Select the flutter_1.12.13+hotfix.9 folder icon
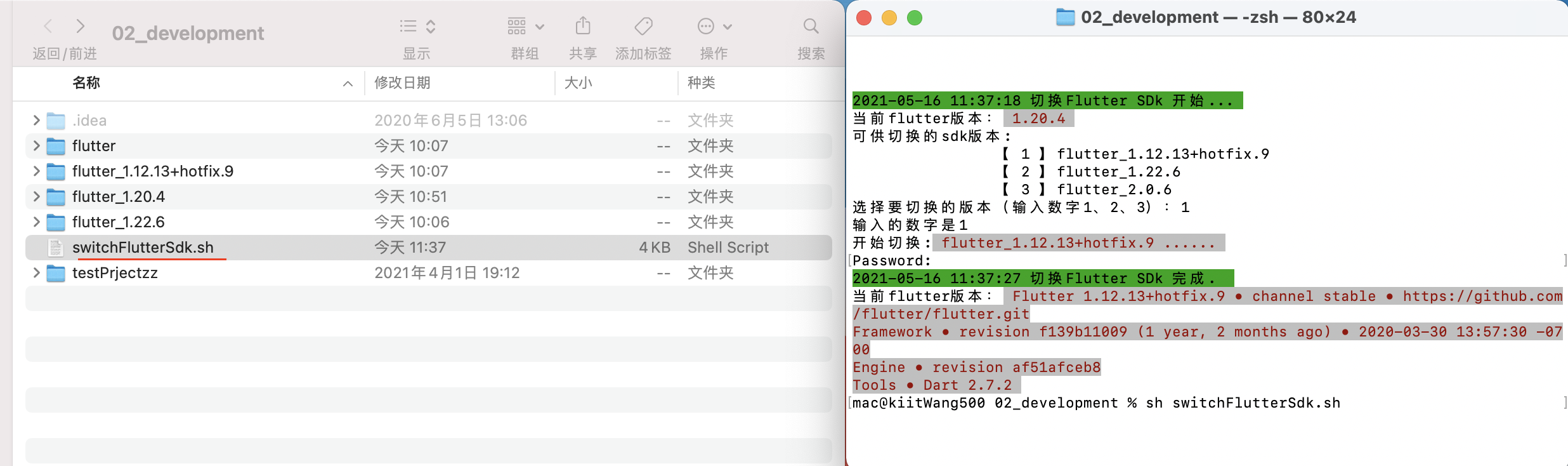Image resolution: width=1568 pixels, height=466 pixels. (x=56, y=171)
